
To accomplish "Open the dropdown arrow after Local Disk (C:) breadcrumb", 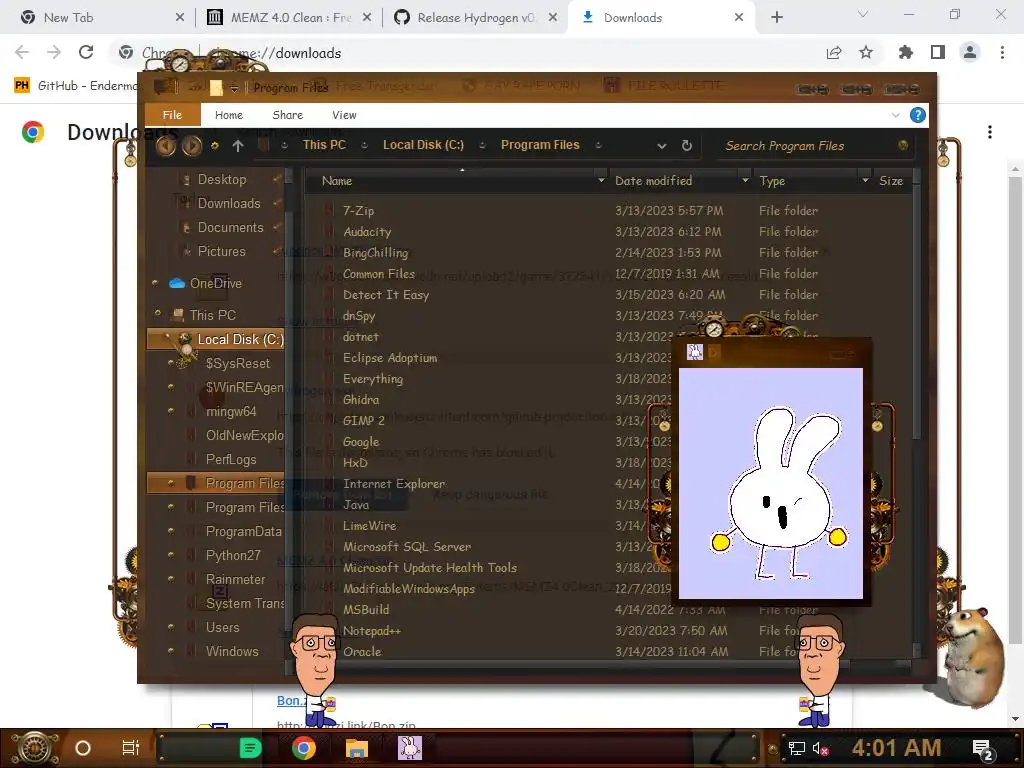I will 482,146.
